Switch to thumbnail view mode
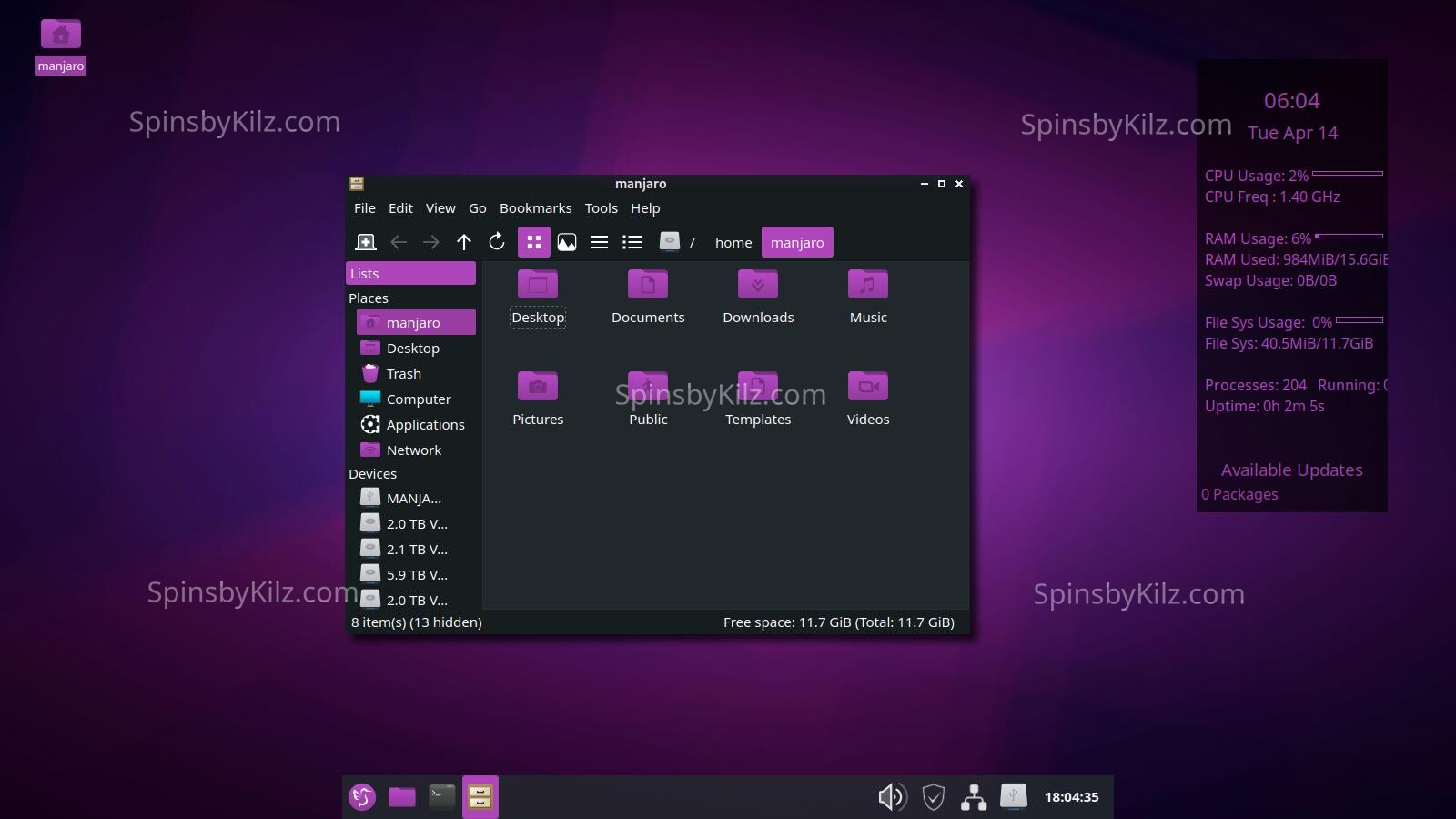The height and width of the screenshot is (819, 1456). pos(567,242)
